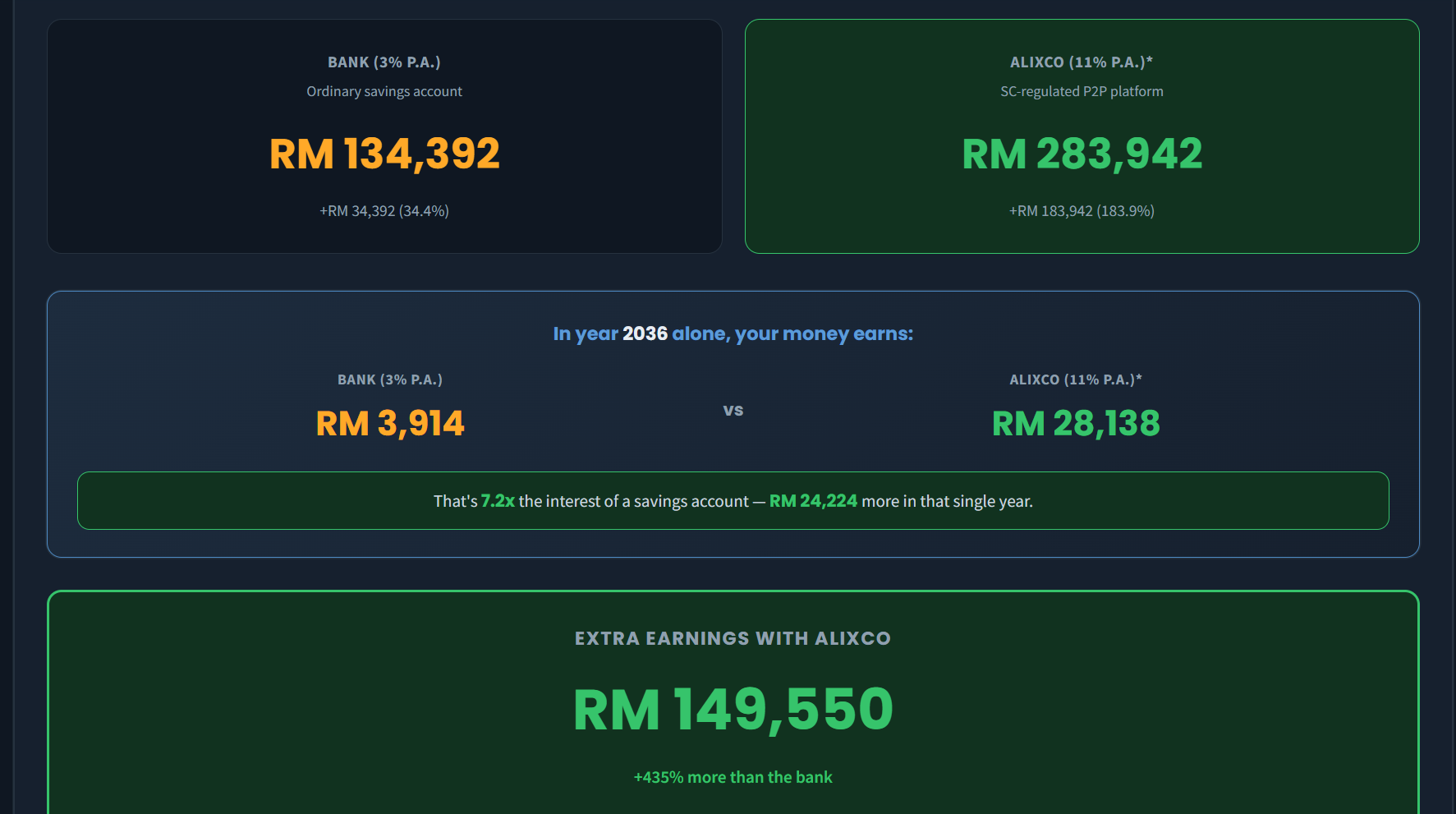1456x814 pixels.
Task: Select 'RM 24,224' in the summary banner
Action: pyautogui.click(x=813, y=501)
